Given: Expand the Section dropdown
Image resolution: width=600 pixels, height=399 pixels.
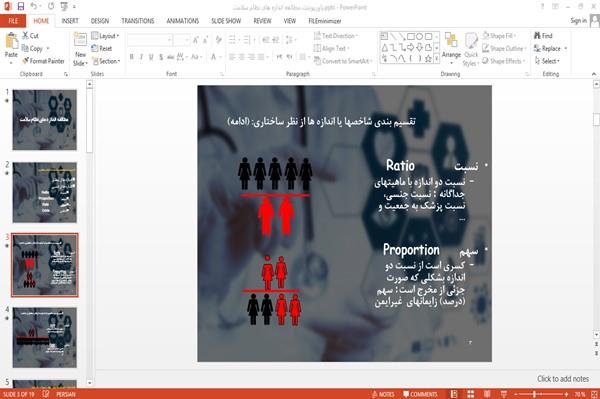Looking at the screenshot, I should tap(106, 61).
